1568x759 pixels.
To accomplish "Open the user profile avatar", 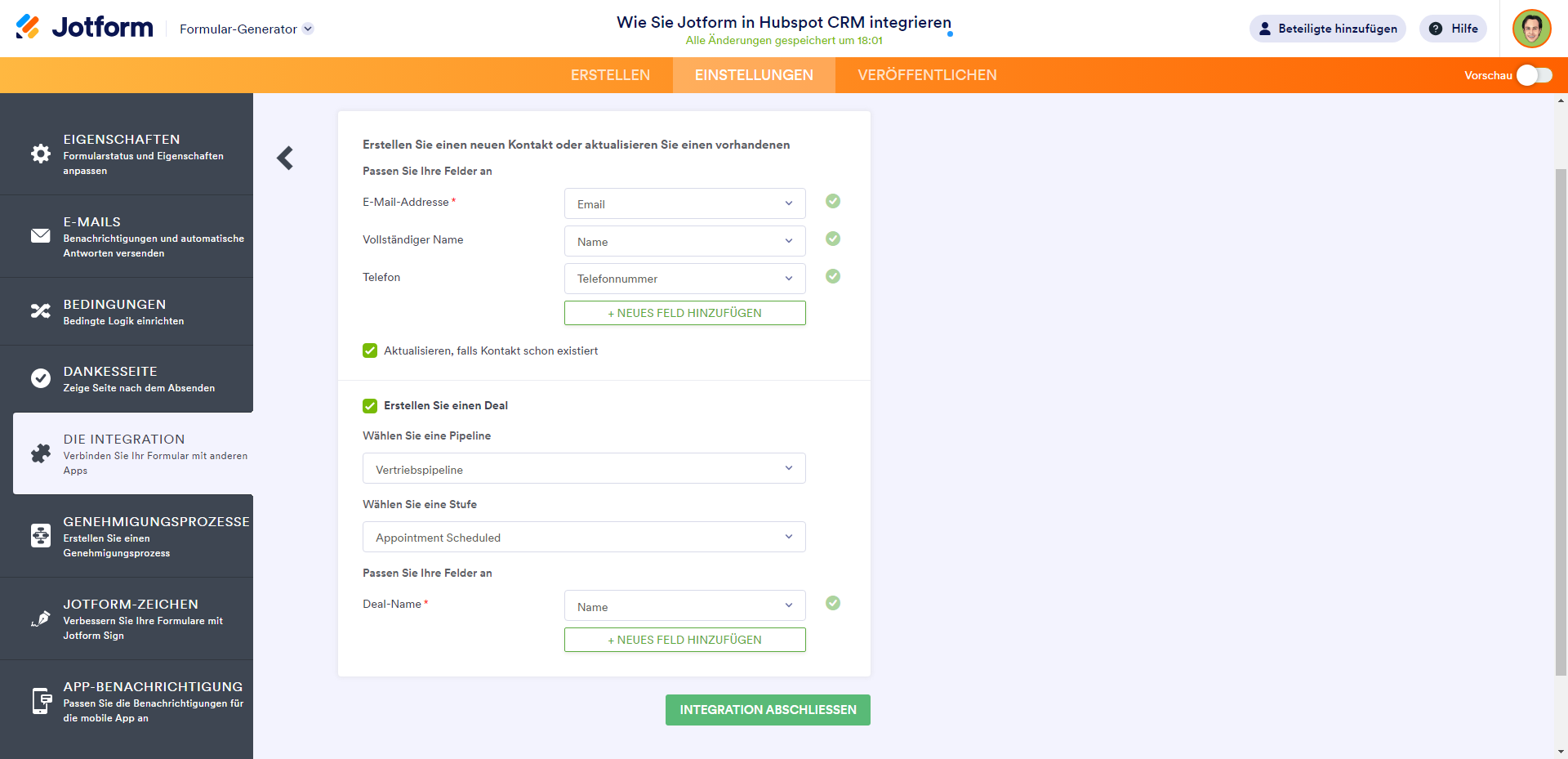I will click(1531, 29).
